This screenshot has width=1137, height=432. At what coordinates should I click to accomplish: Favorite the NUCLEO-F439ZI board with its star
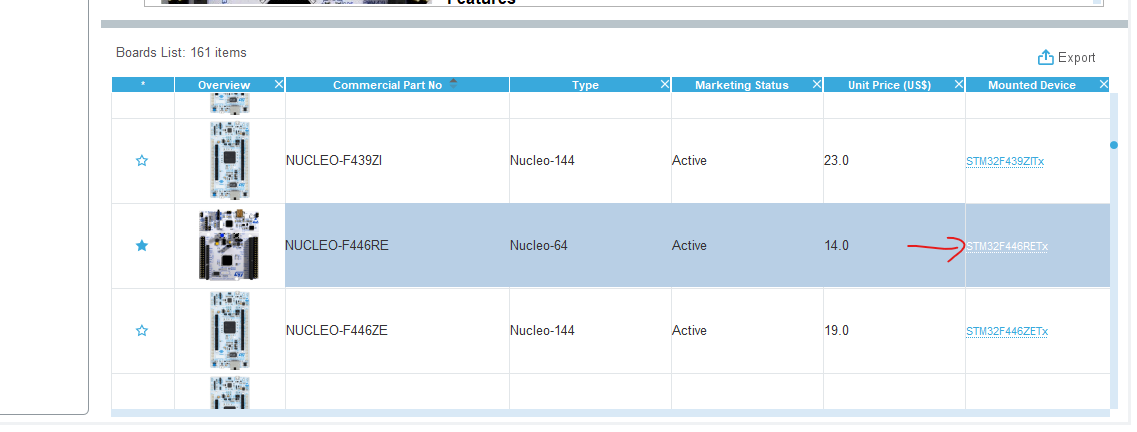coord(142,161)
